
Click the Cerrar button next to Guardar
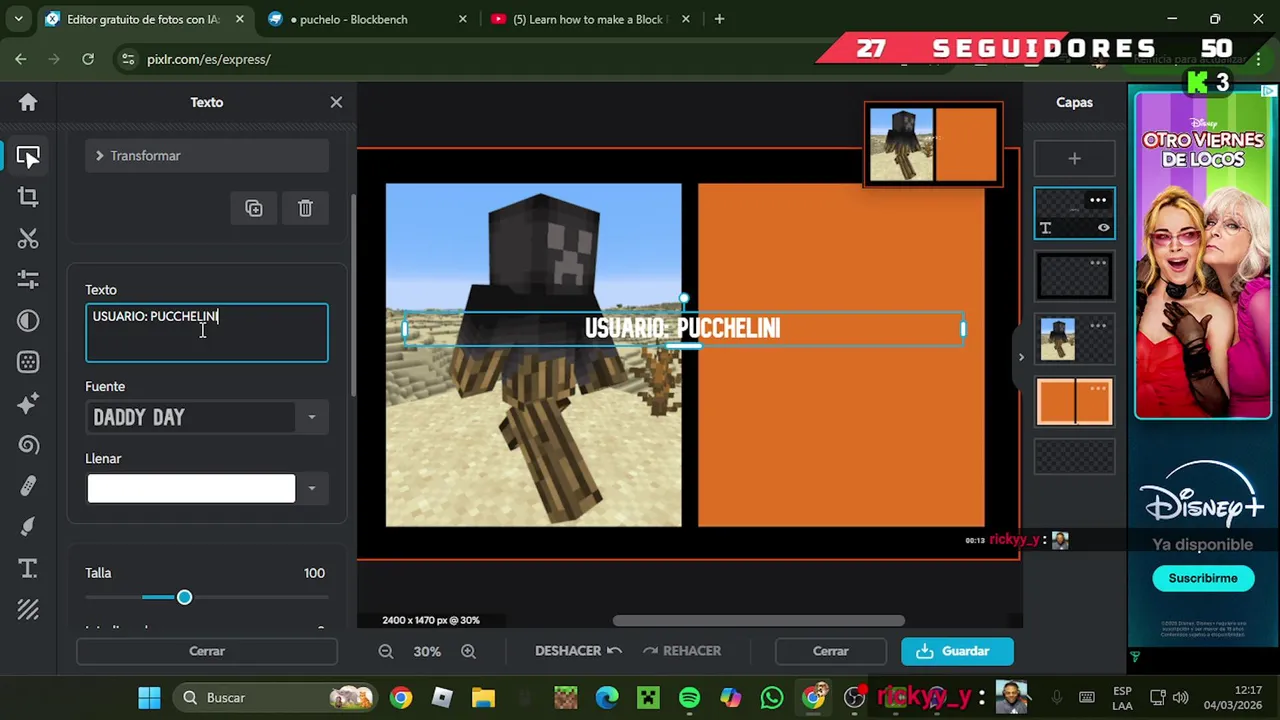point(830,651)
